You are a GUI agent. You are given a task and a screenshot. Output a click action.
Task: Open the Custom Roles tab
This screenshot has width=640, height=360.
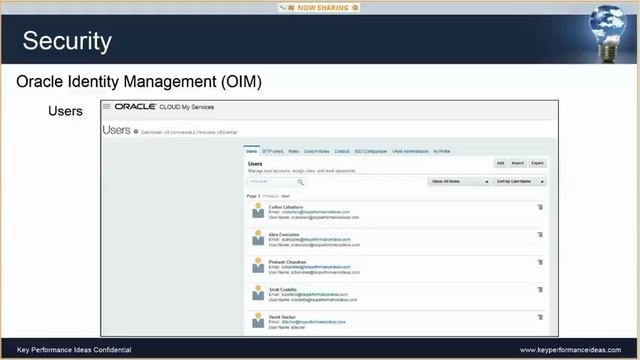pos(316,151)
